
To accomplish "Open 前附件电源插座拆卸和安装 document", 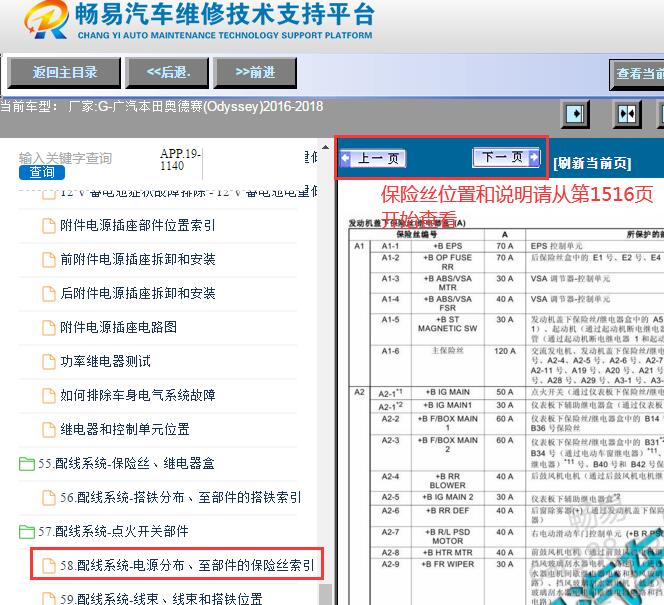I will 138,259.
